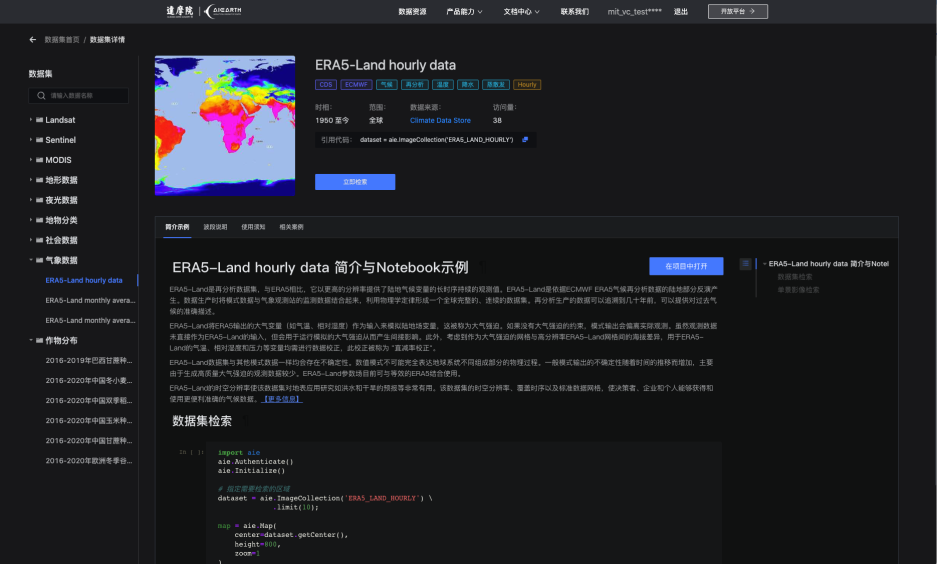The image size is (937, 564).
Task: Switch to the 相关案例 tab
Action: click(x=291, y=227)
